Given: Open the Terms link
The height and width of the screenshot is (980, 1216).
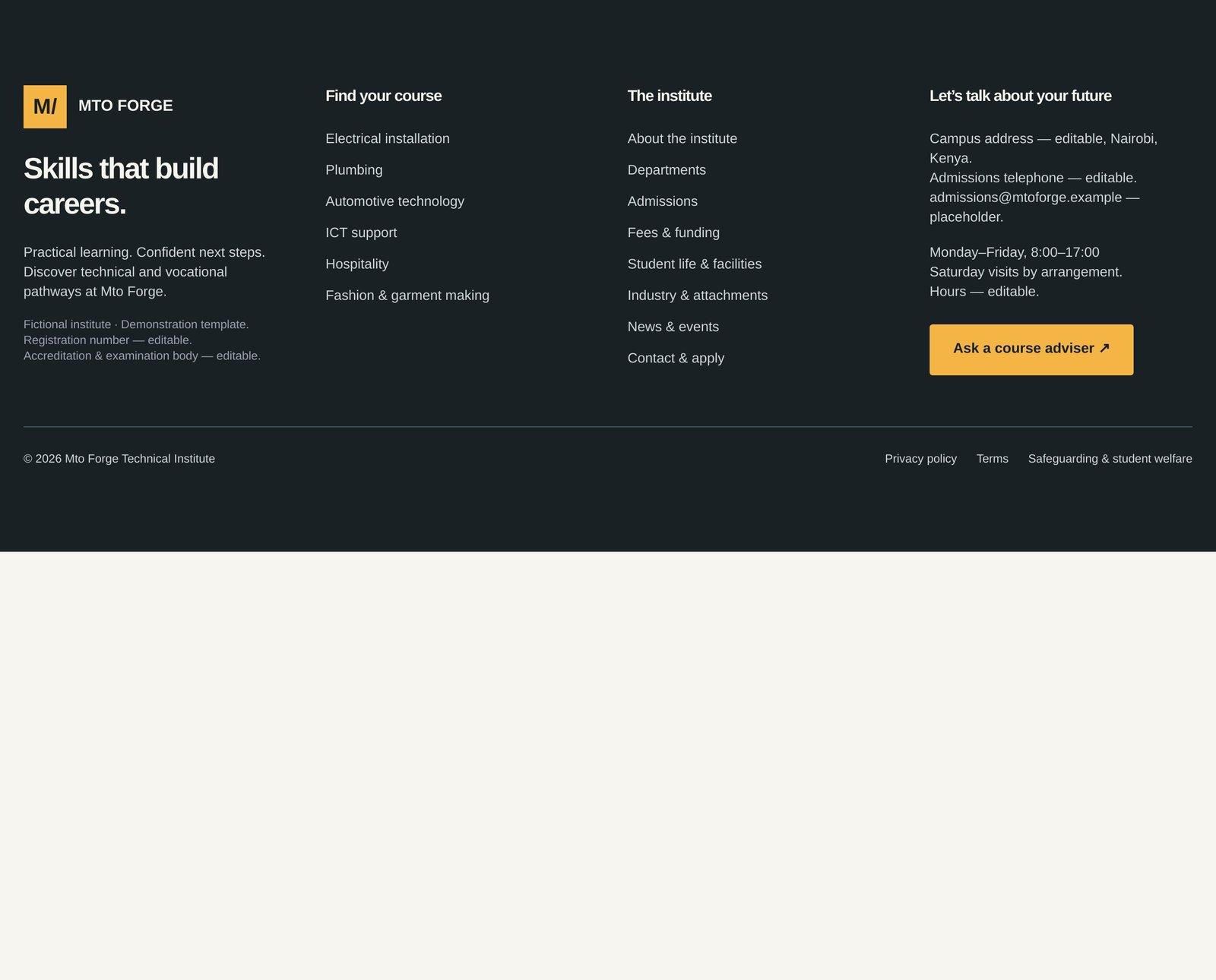Looking at the screenshot, I should click(992, 459).
